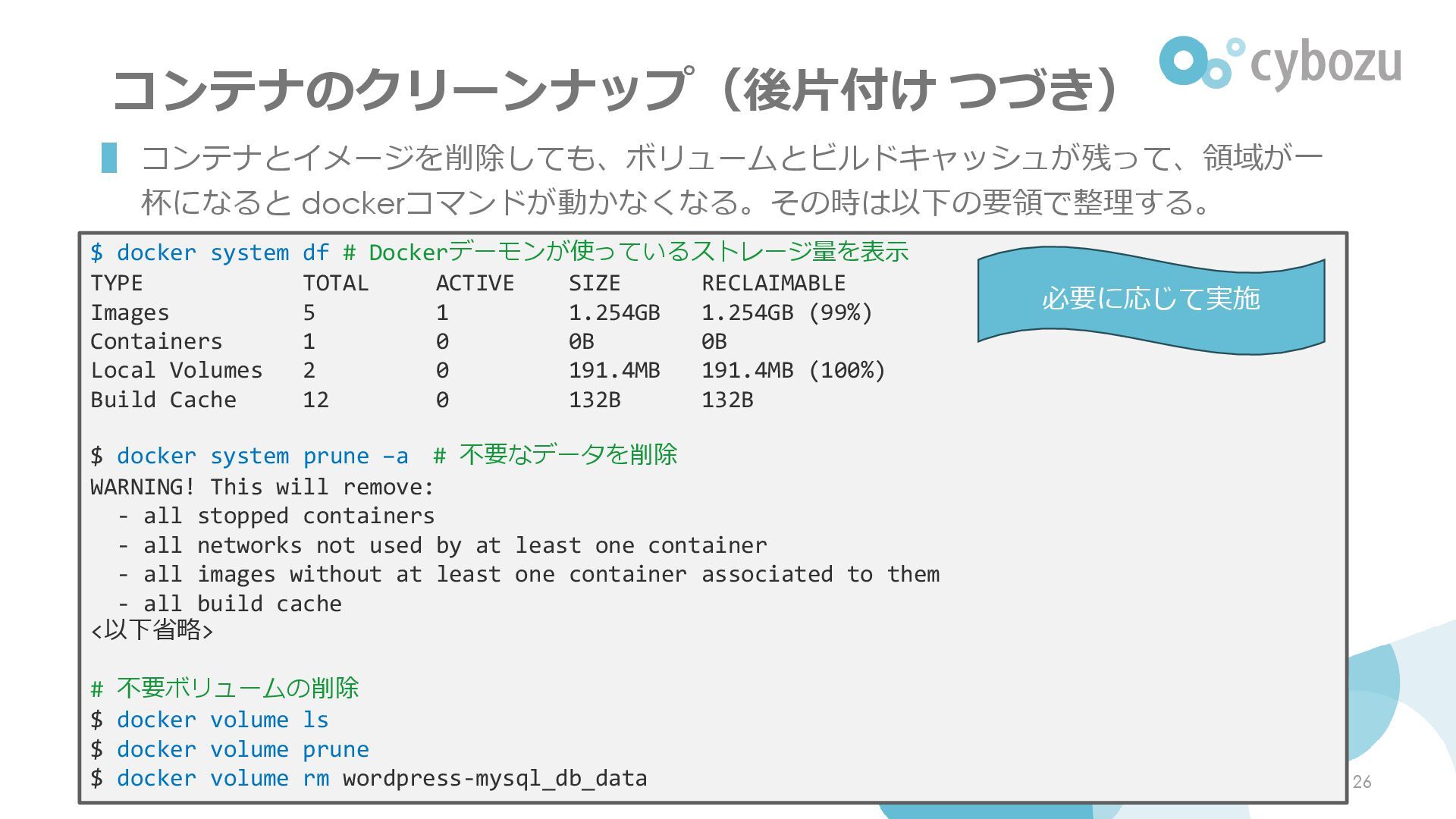1456x819 pixels.
Task: Click the cybozu logo
Action: point(1280,62)
